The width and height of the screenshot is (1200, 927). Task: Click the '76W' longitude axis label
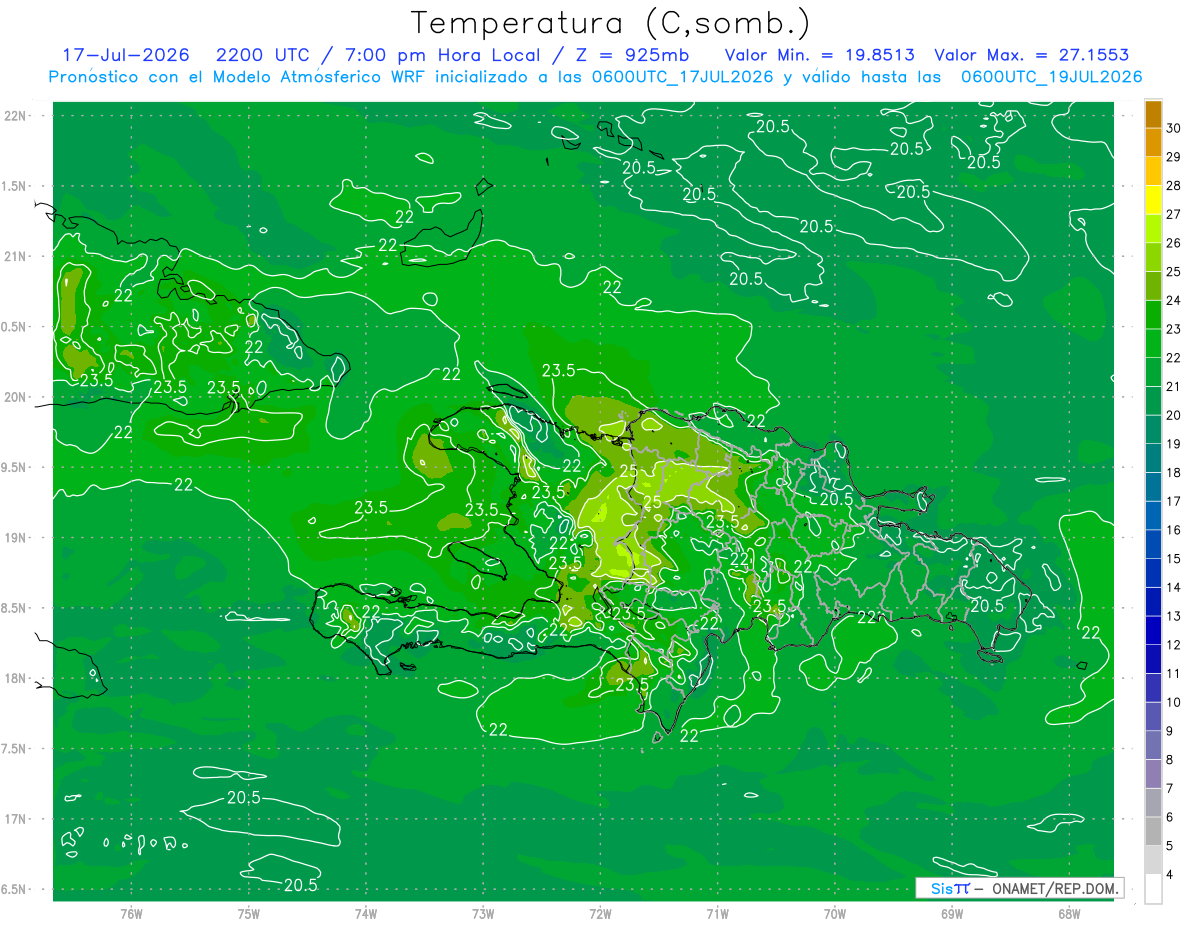click(132, 913)
